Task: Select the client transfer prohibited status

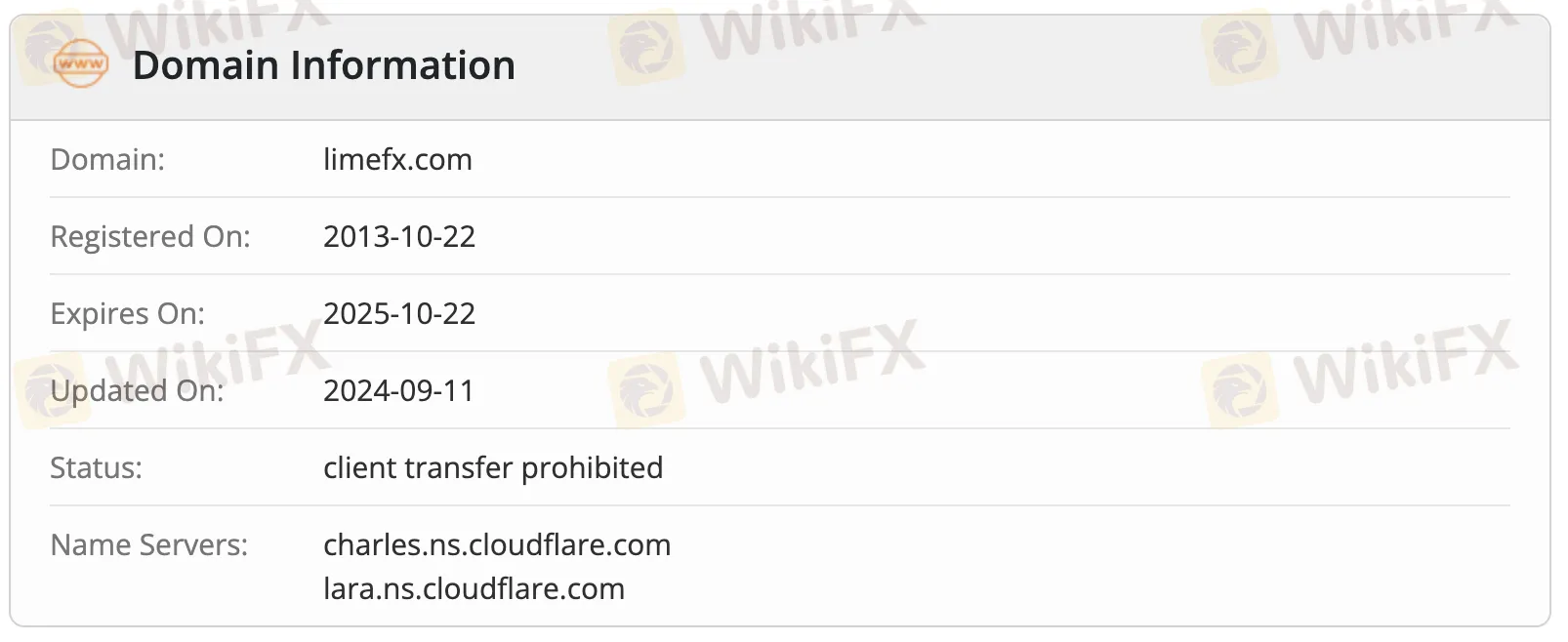Action: pos(493,467)
